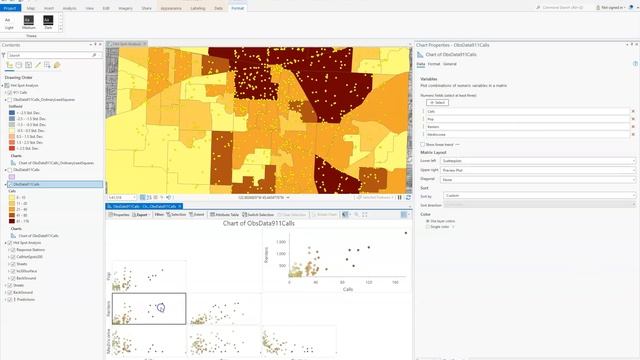Select List By Data Source icon
Screen dimensions: 640x360
coord(19,65)
